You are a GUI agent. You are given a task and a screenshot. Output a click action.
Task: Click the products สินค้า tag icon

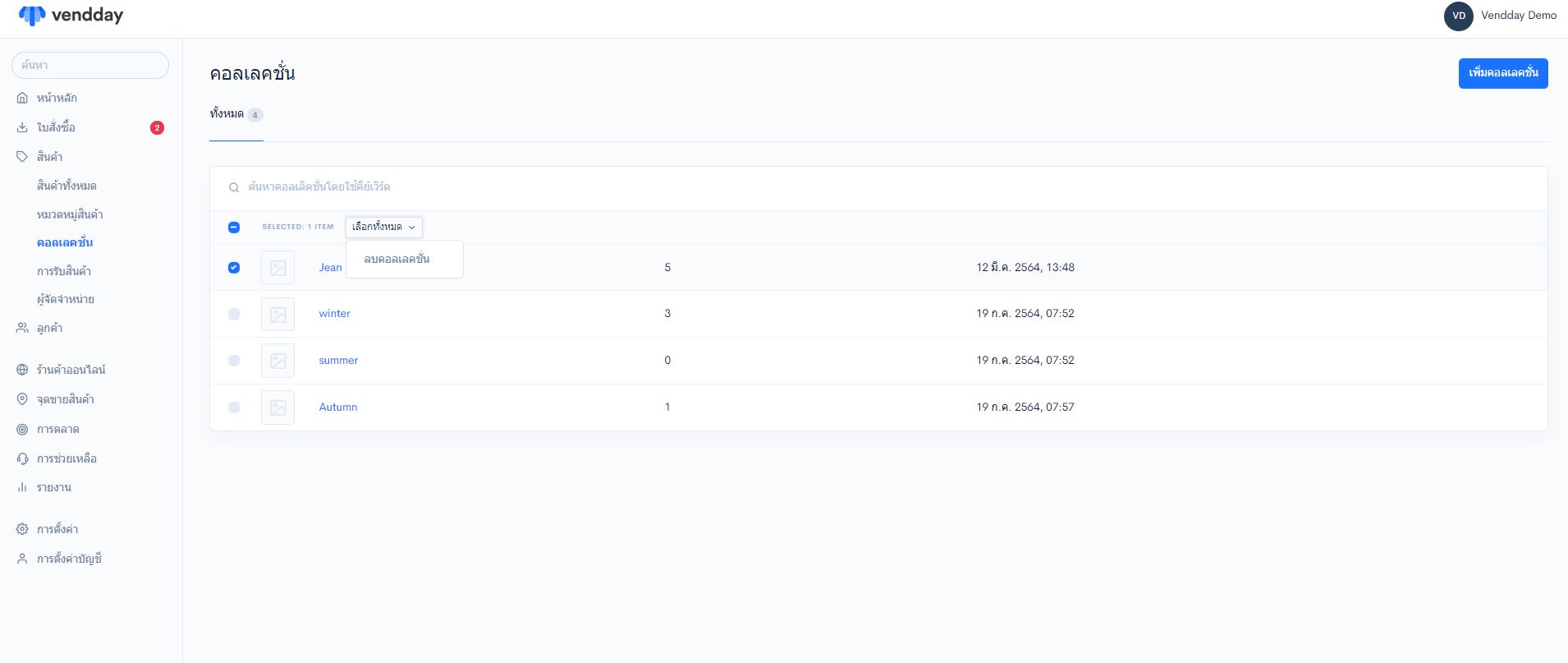(22, 156)
